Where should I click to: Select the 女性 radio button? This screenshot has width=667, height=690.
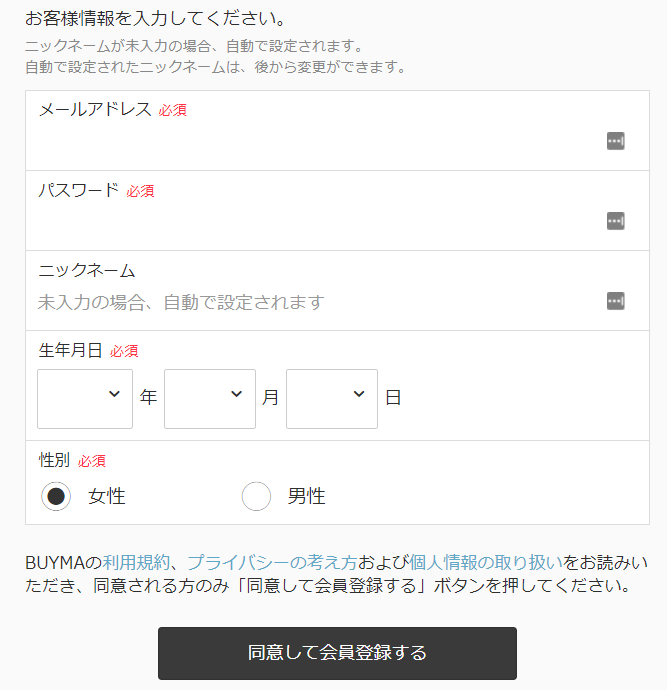(x=56, y=496)
